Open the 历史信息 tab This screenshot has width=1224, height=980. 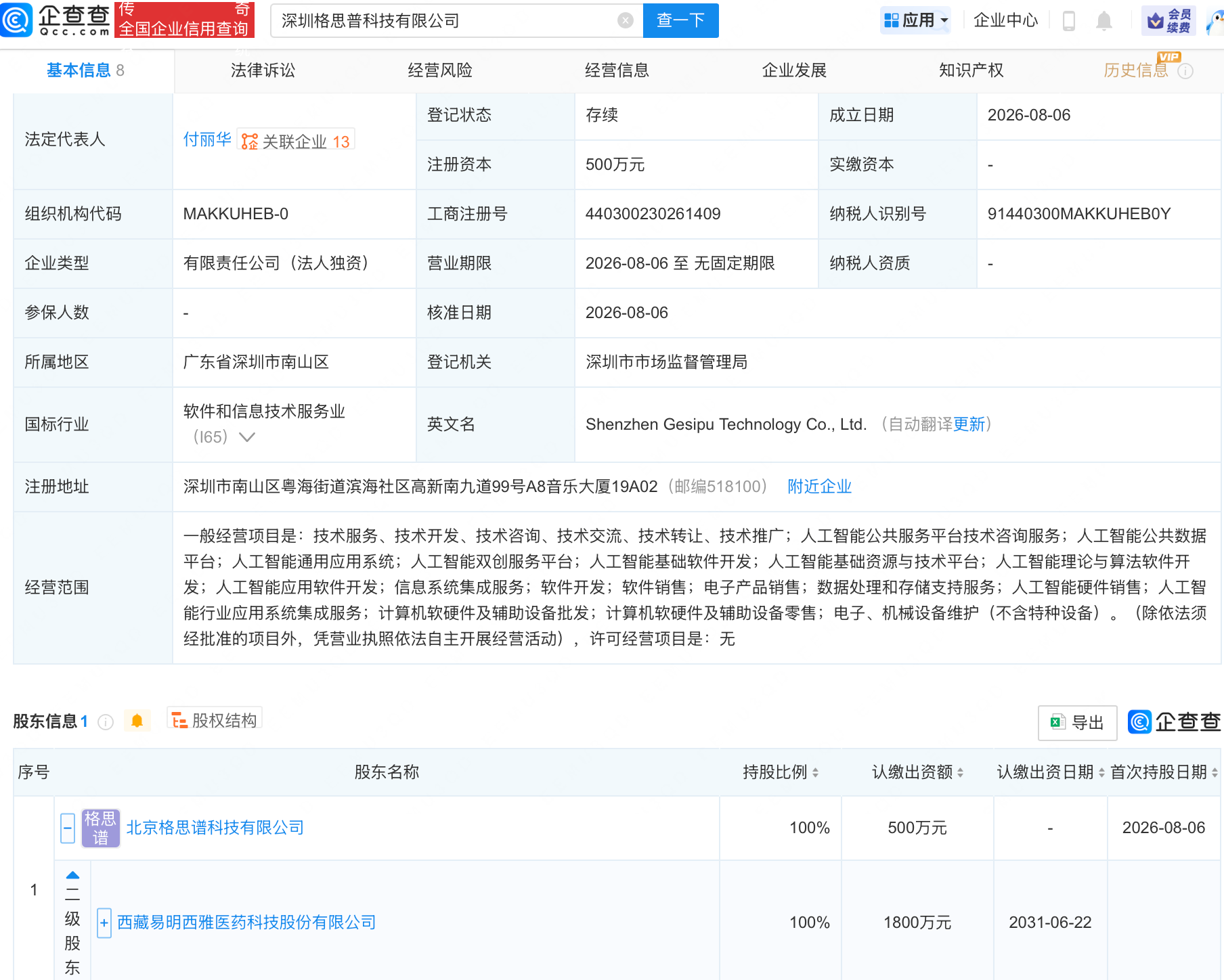(x=1136, y=70)
